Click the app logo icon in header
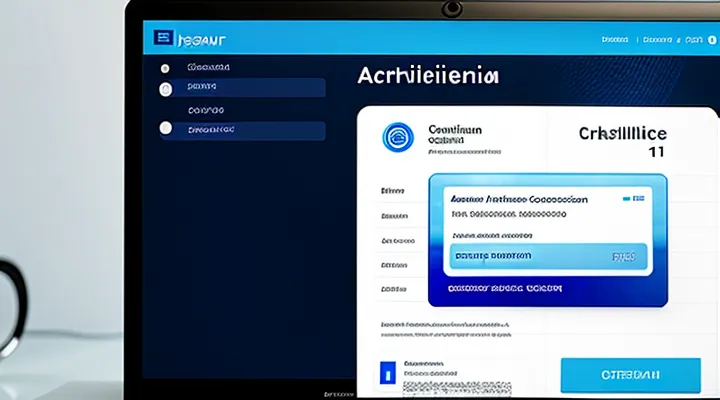The width and height of the screenshot is (720, 400). pos(161,38)
